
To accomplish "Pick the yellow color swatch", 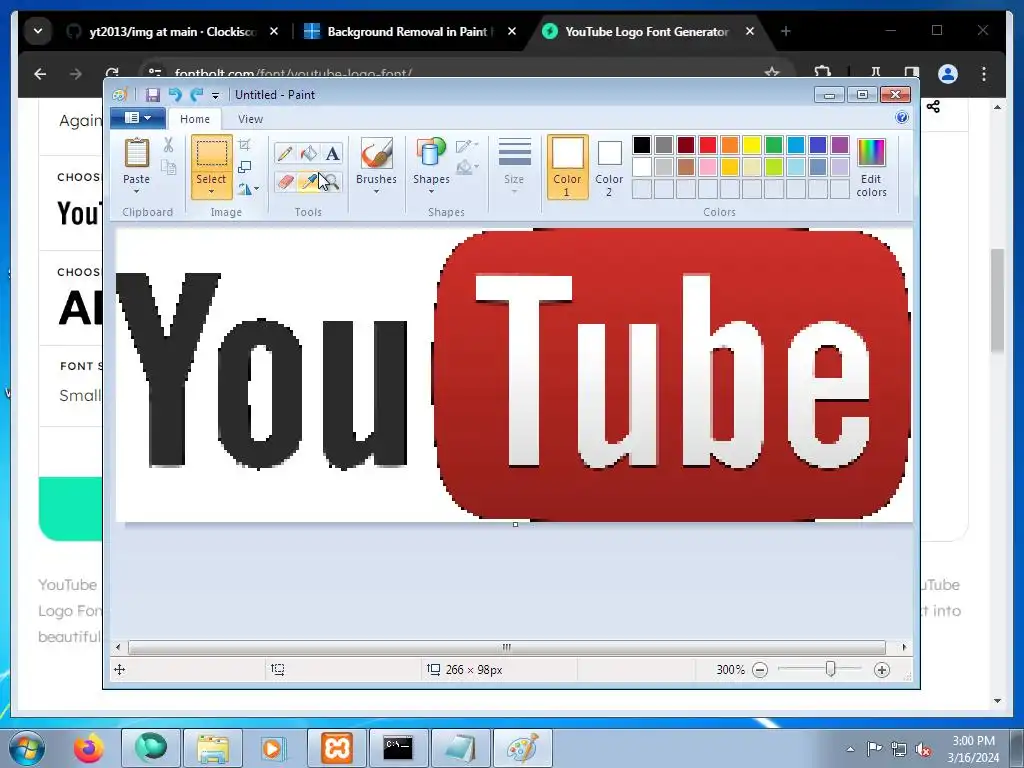I will tap(752, 145).
